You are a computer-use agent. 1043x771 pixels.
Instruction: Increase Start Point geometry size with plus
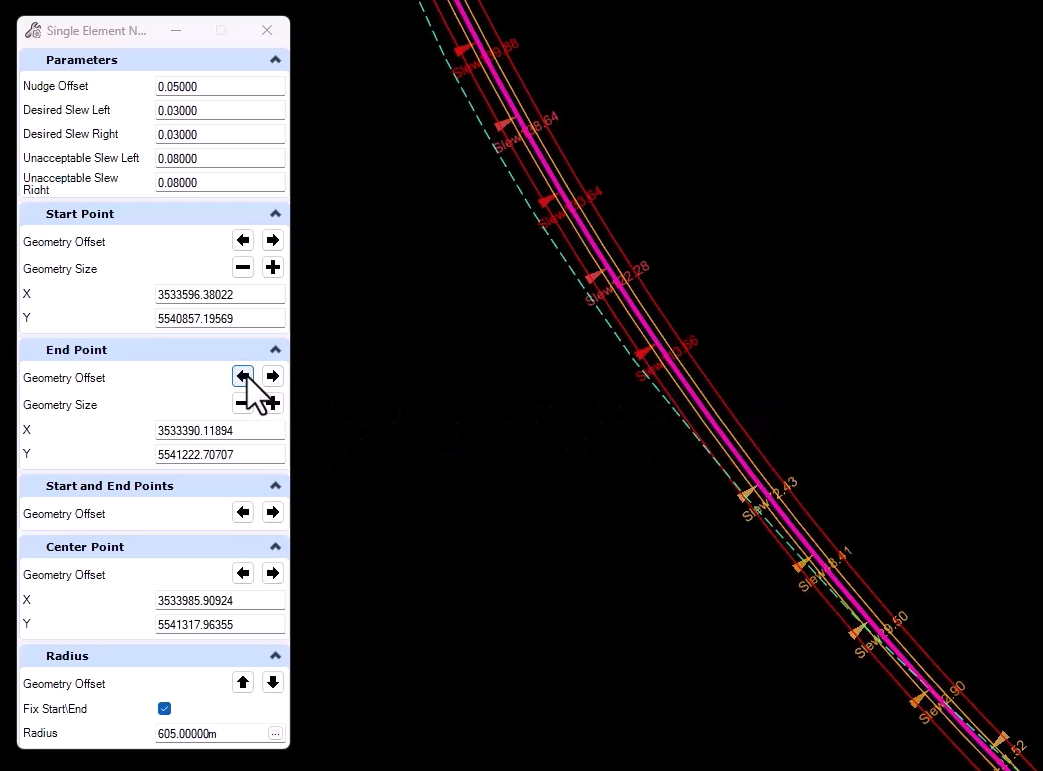(272, 267)
